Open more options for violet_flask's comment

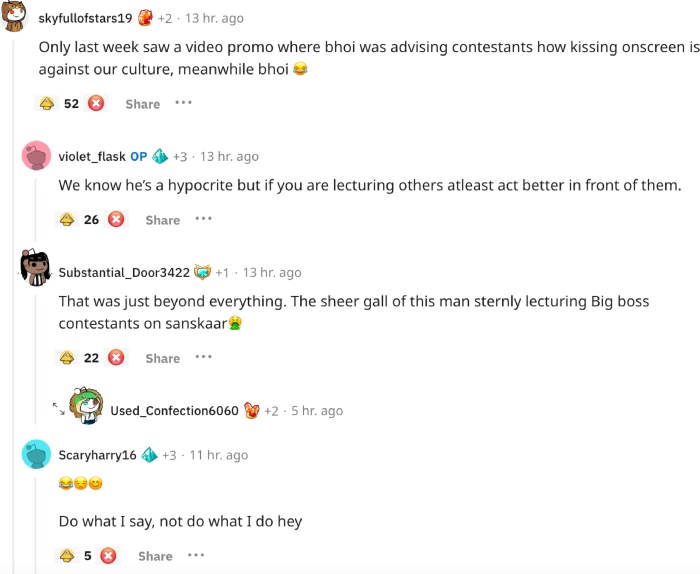coord(203,218)
